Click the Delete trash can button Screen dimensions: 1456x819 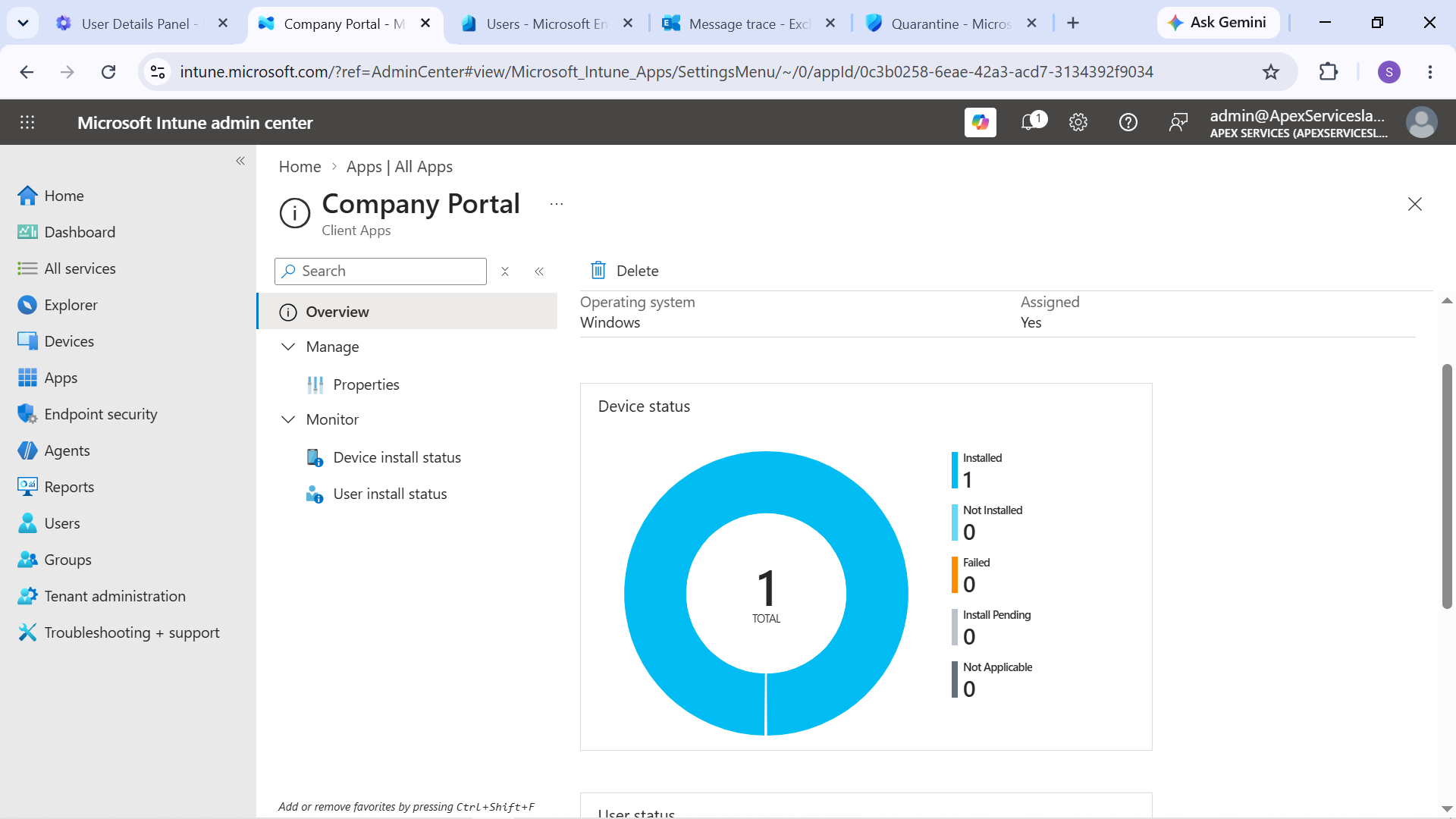(624, 271)
